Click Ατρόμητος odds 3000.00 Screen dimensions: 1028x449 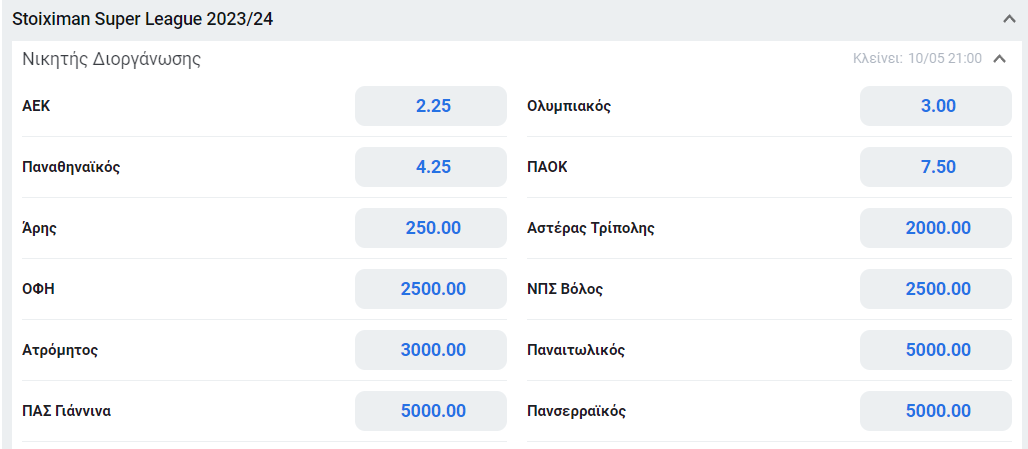click(431, 350)
